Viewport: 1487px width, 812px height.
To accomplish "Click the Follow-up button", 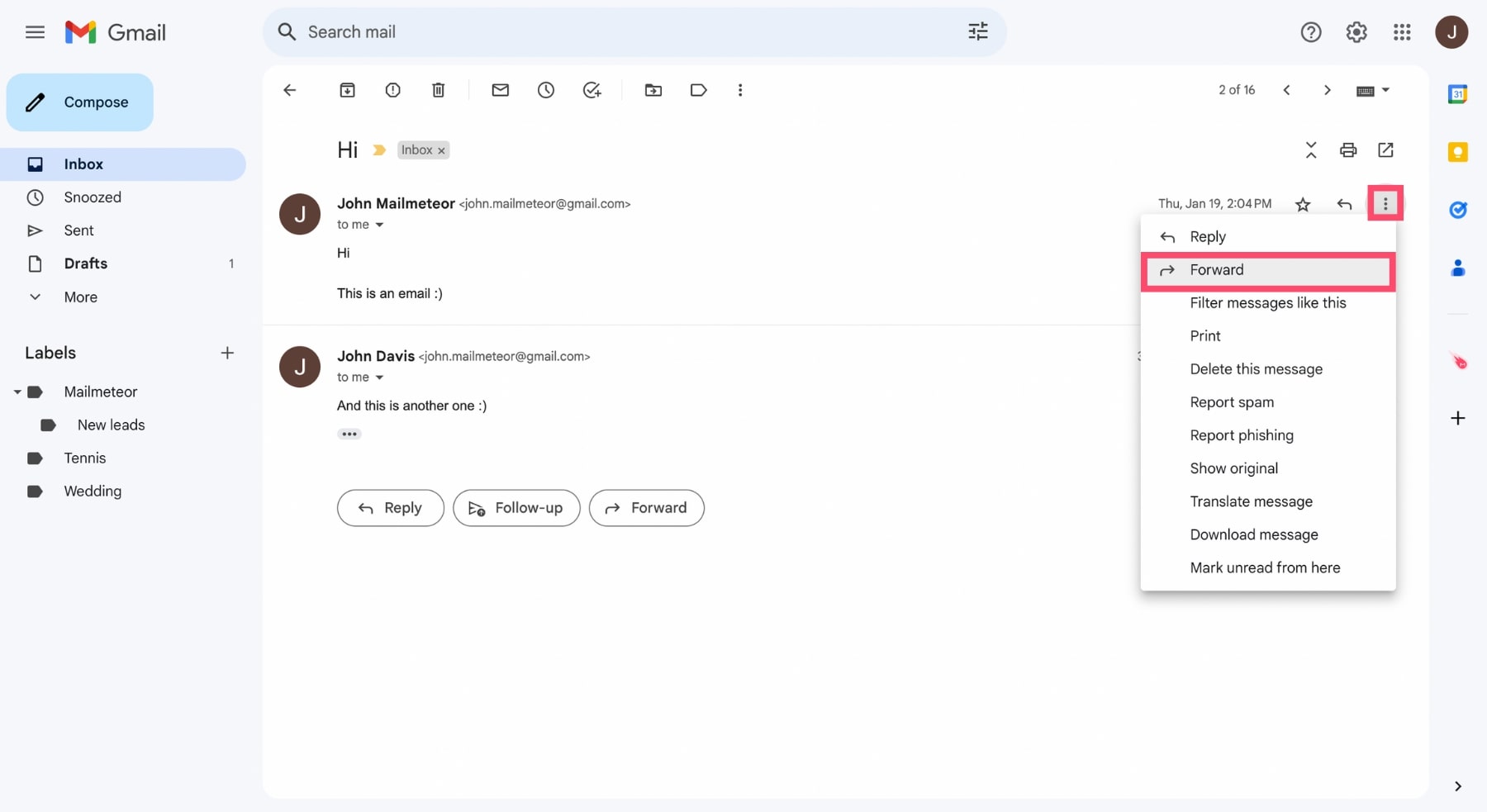I will click(x=516, y=508).
